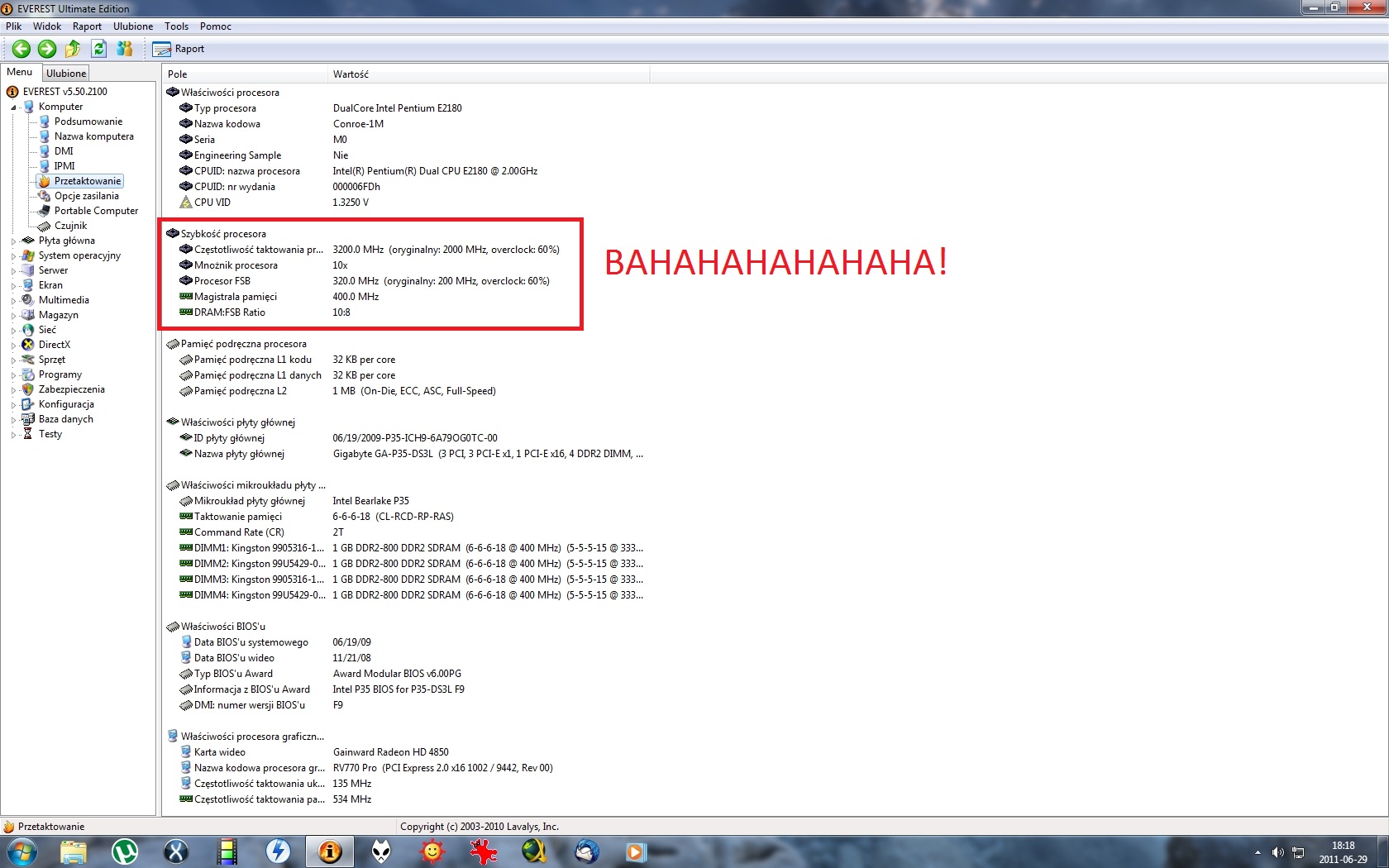Click the green Back arrow toolbar icon
1389x868 pixels.
pos(21,49)
